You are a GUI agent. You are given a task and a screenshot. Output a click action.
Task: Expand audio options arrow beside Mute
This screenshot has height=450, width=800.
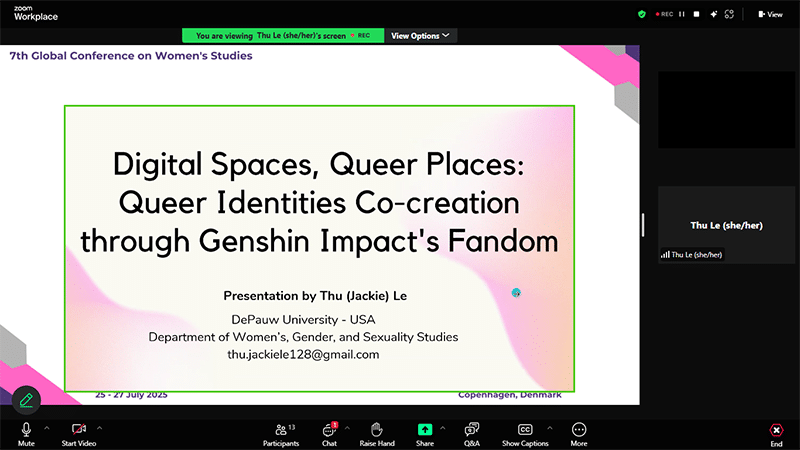pos(47,427)
